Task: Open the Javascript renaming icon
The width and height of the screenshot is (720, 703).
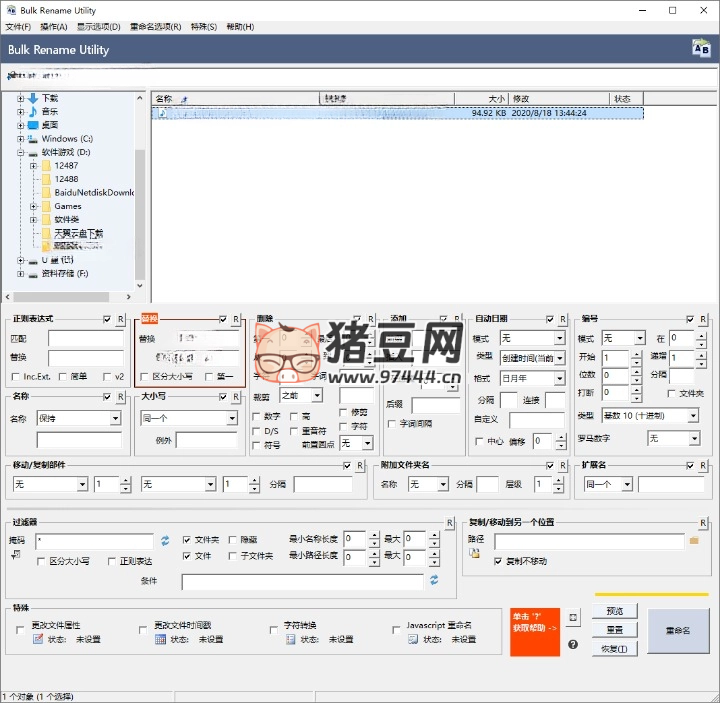Action: [x=413, y=639]
